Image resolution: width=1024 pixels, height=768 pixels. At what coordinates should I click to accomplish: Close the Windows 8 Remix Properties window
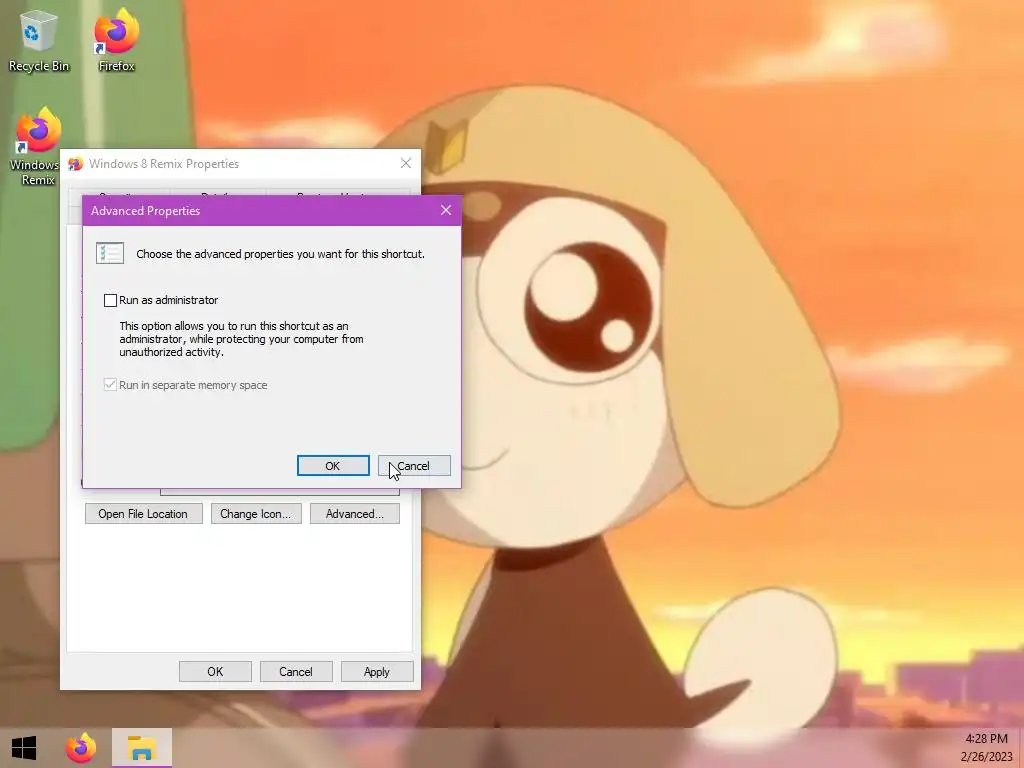pyautogui.click(x=406, y=163)
